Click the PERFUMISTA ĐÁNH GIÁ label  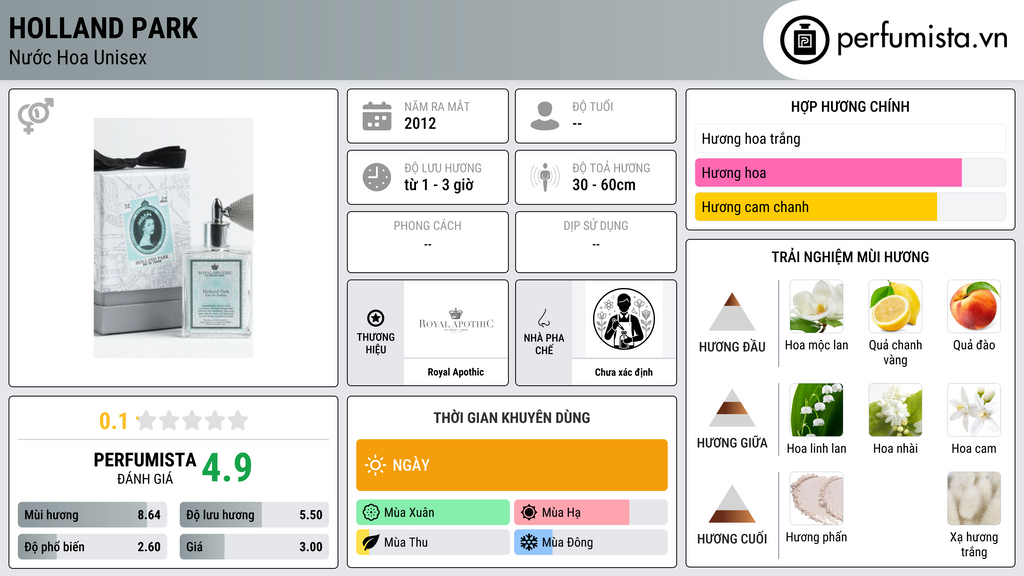click(145, 468)
